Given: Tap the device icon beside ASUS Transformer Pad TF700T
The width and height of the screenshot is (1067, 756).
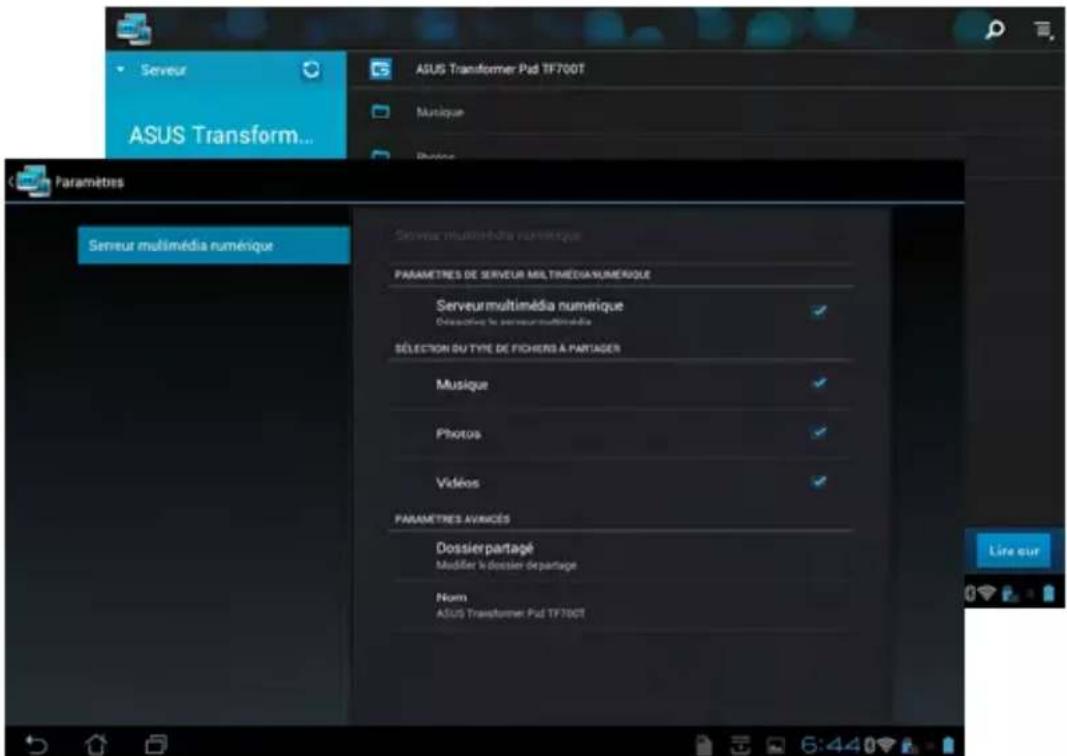Looking at the screenshot, I should [380, 69].
